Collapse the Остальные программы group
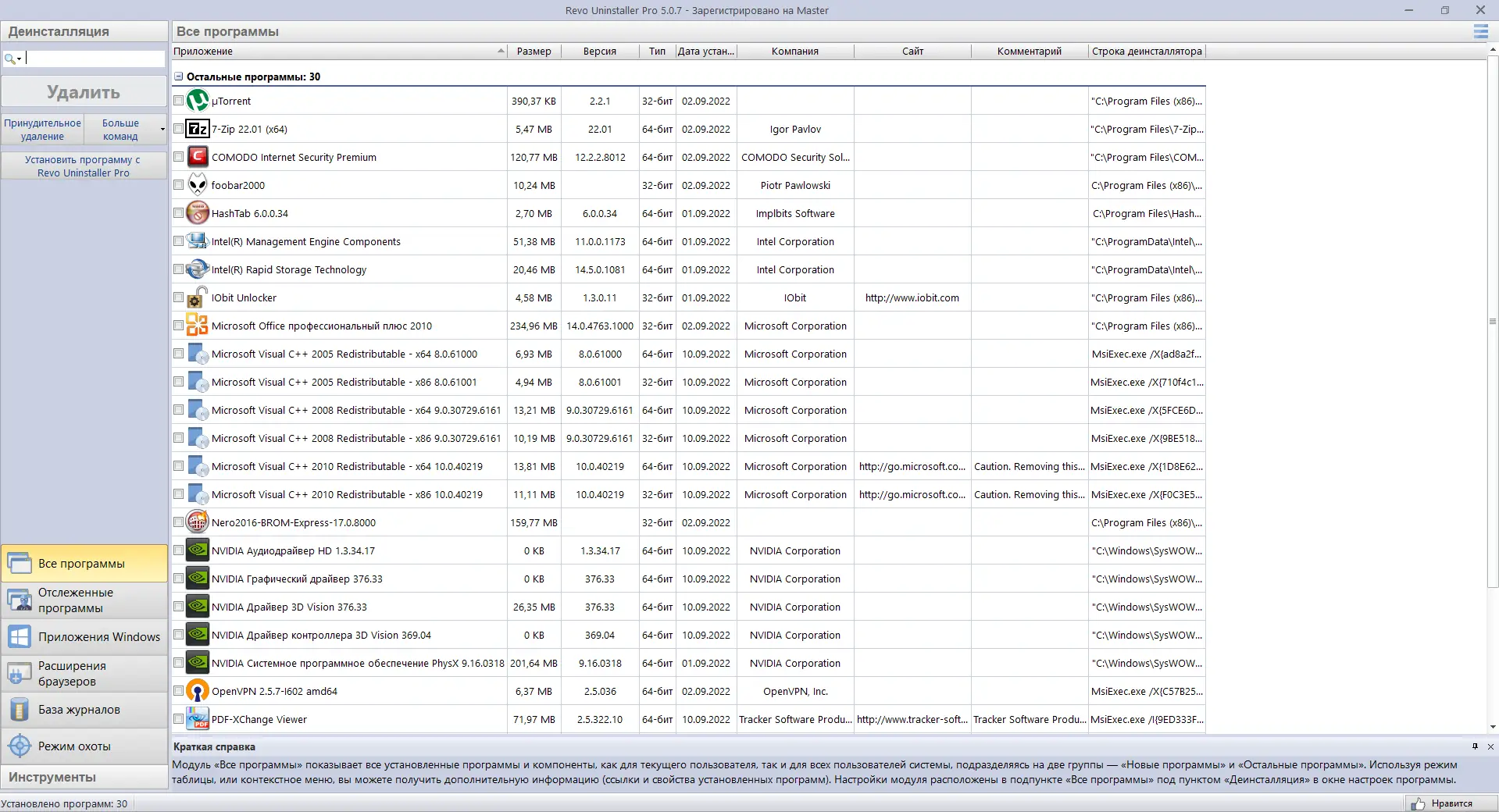 (x=178, y=77)
